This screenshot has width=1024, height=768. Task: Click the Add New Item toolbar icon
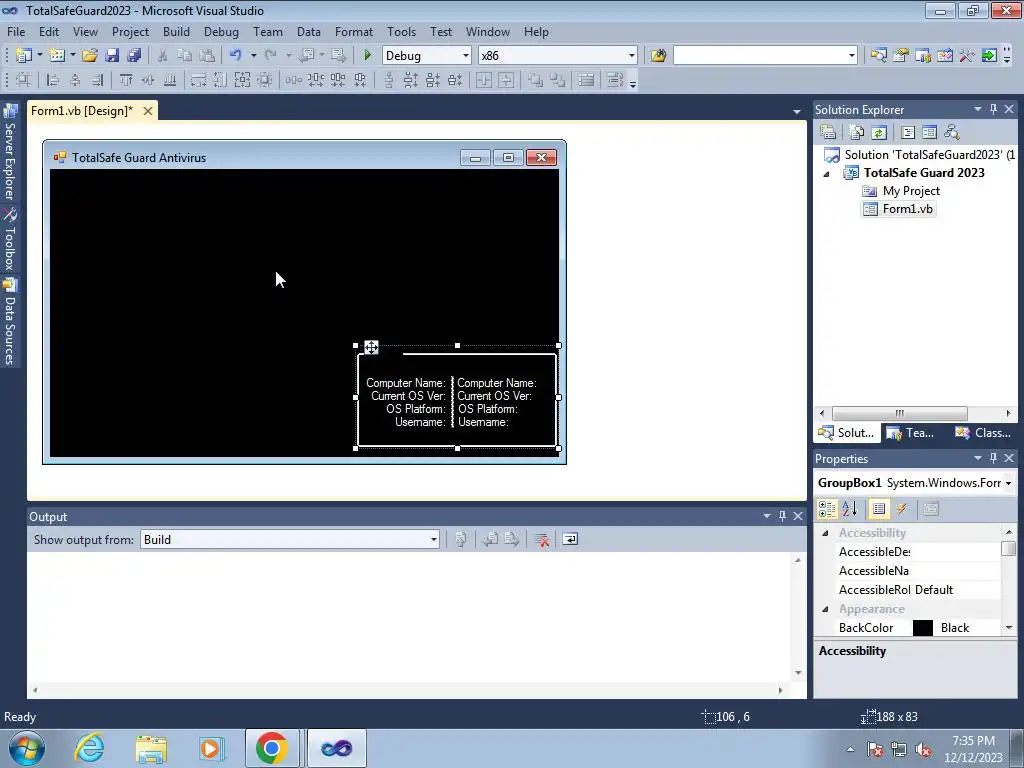coord(57,56)
